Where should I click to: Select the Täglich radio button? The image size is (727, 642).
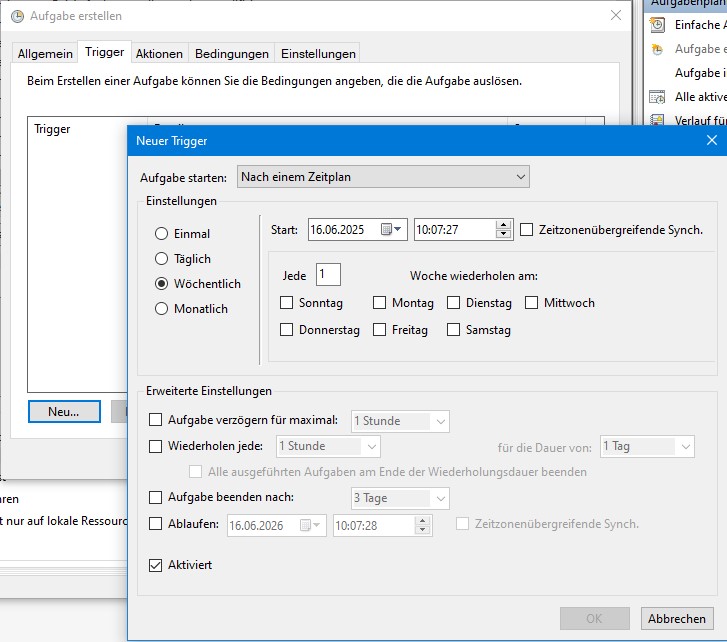tap(161, 259)
